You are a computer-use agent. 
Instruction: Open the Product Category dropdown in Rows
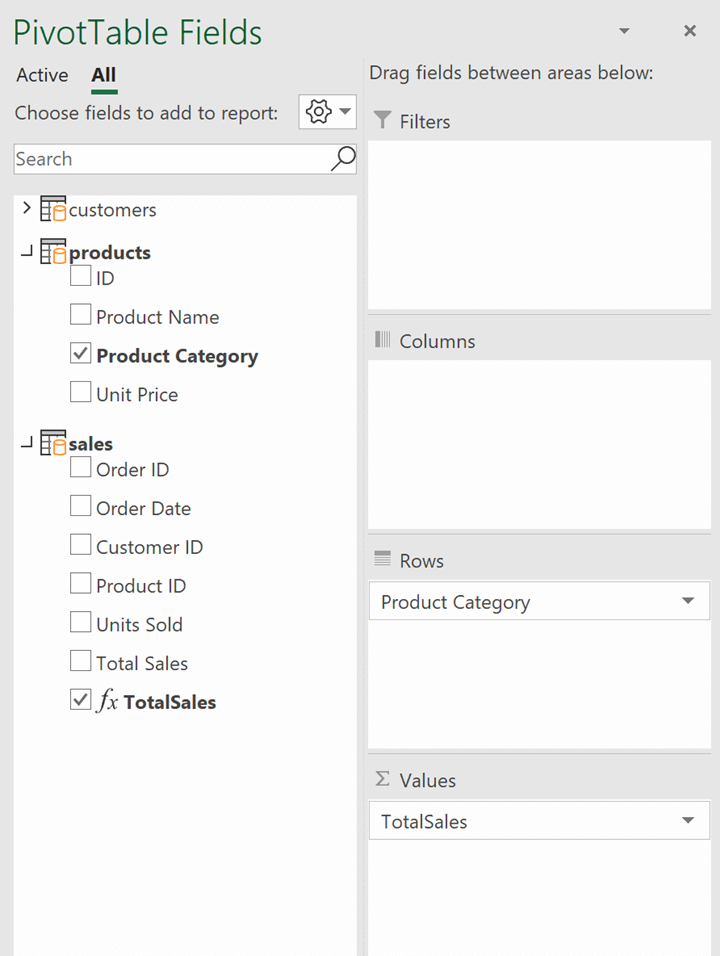click(x=688, y=601)
